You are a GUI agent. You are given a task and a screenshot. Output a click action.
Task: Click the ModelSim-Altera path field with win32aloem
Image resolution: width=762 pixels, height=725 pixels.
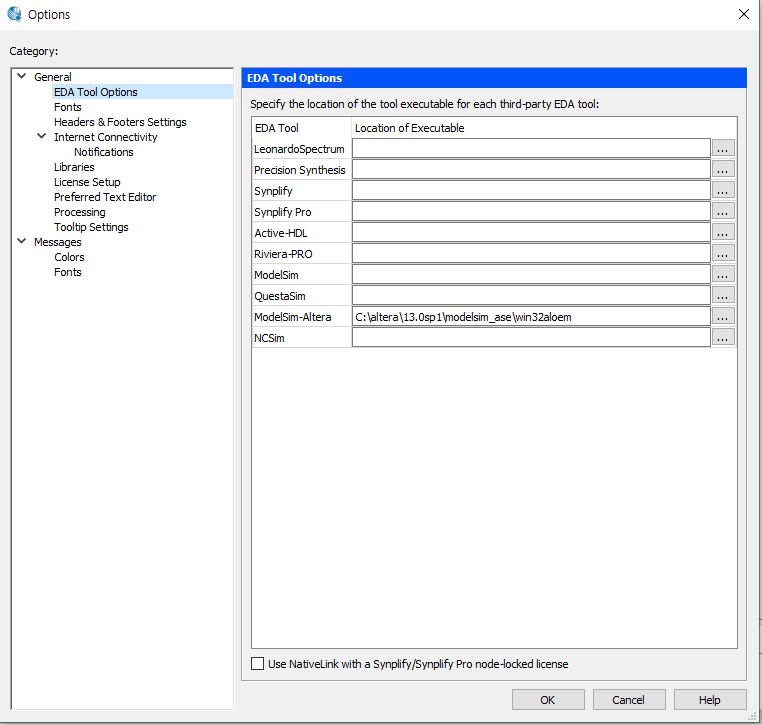(531, 316)
